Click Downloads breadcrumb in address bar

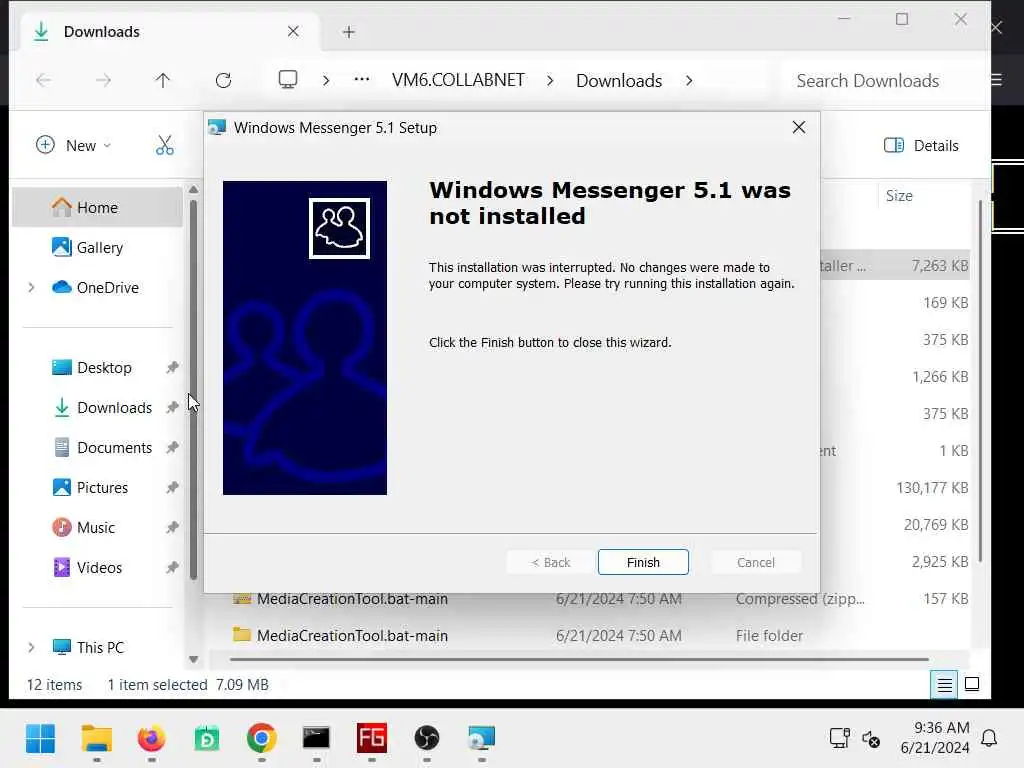point(619,80)
